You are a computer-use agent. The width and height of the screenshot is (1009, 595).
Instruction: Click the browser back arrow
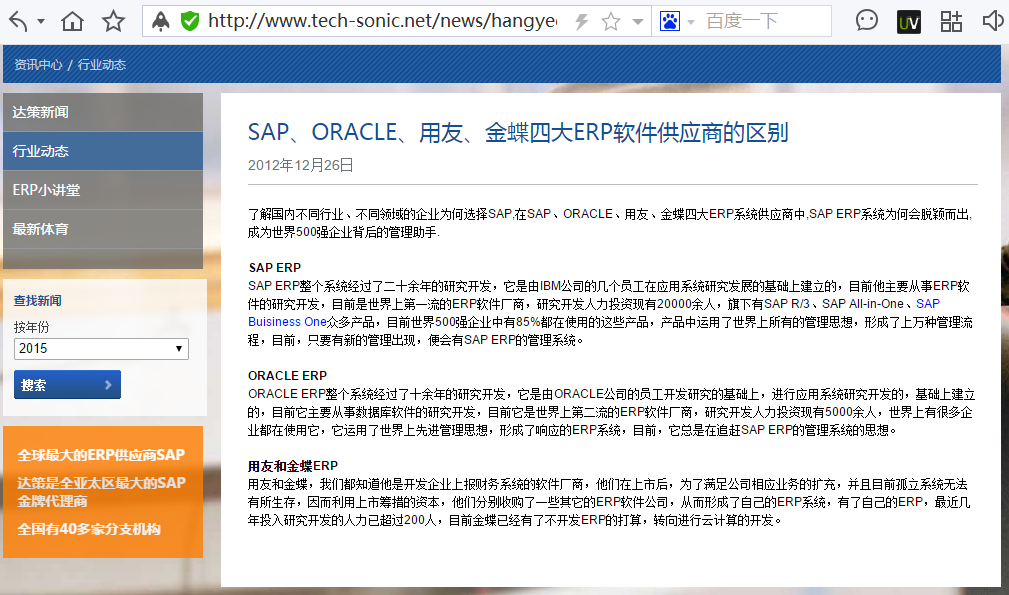pos(18,21)
